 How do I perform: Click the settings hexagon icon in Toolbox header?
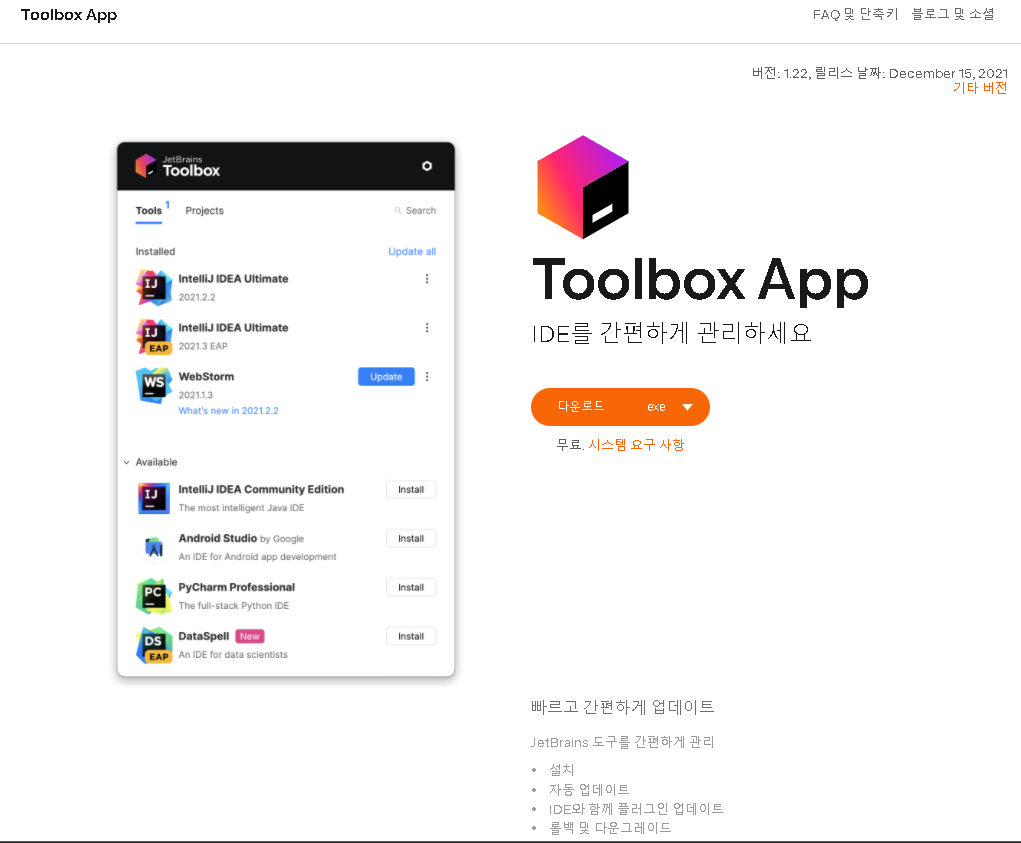[427, 166]
